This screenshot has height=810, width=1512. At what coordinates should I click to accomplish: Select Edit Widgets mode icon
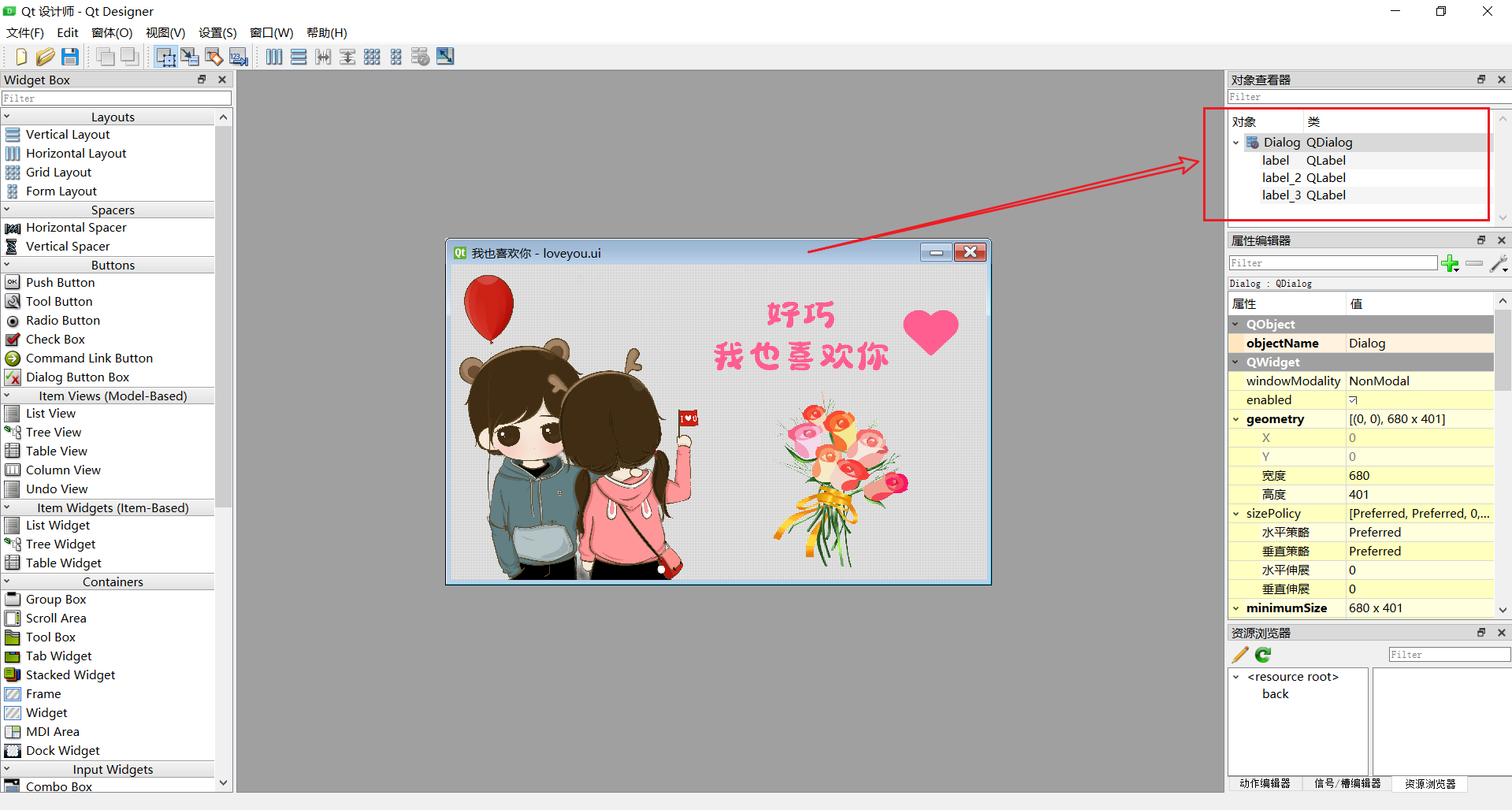[x=165, y=57]
